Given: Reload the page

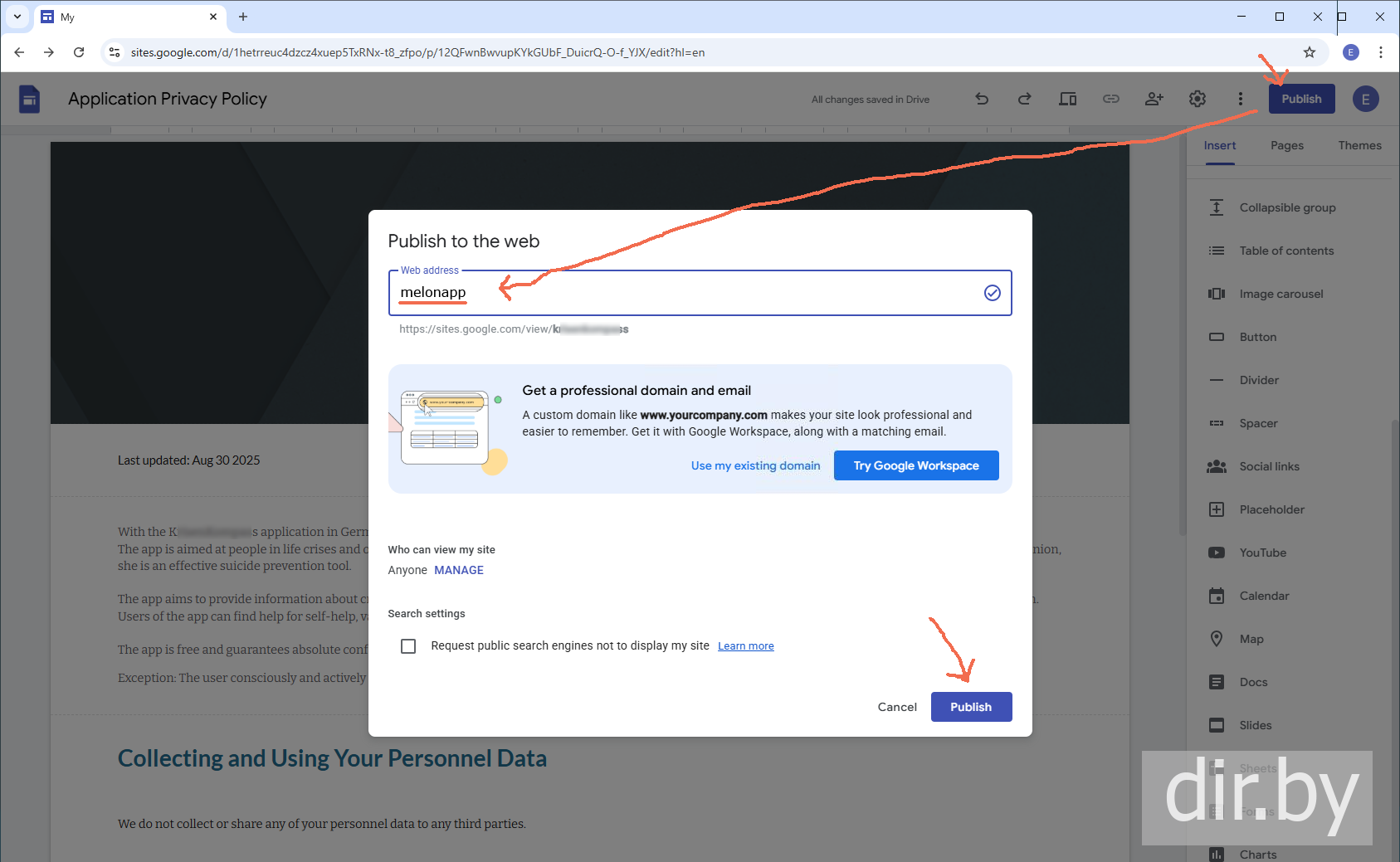Looking at the screenshot, I should click(x=79, y=52).
